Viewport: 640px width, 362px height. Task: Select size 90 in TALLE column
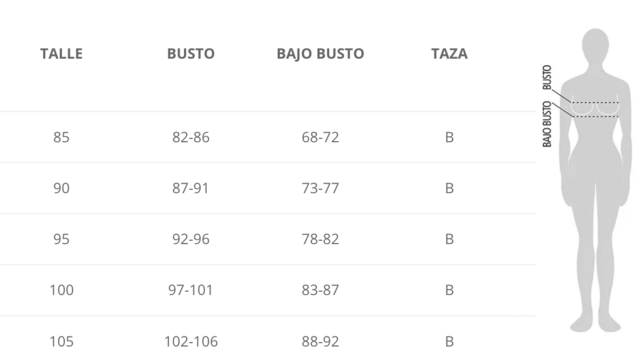tap(61, 188)
